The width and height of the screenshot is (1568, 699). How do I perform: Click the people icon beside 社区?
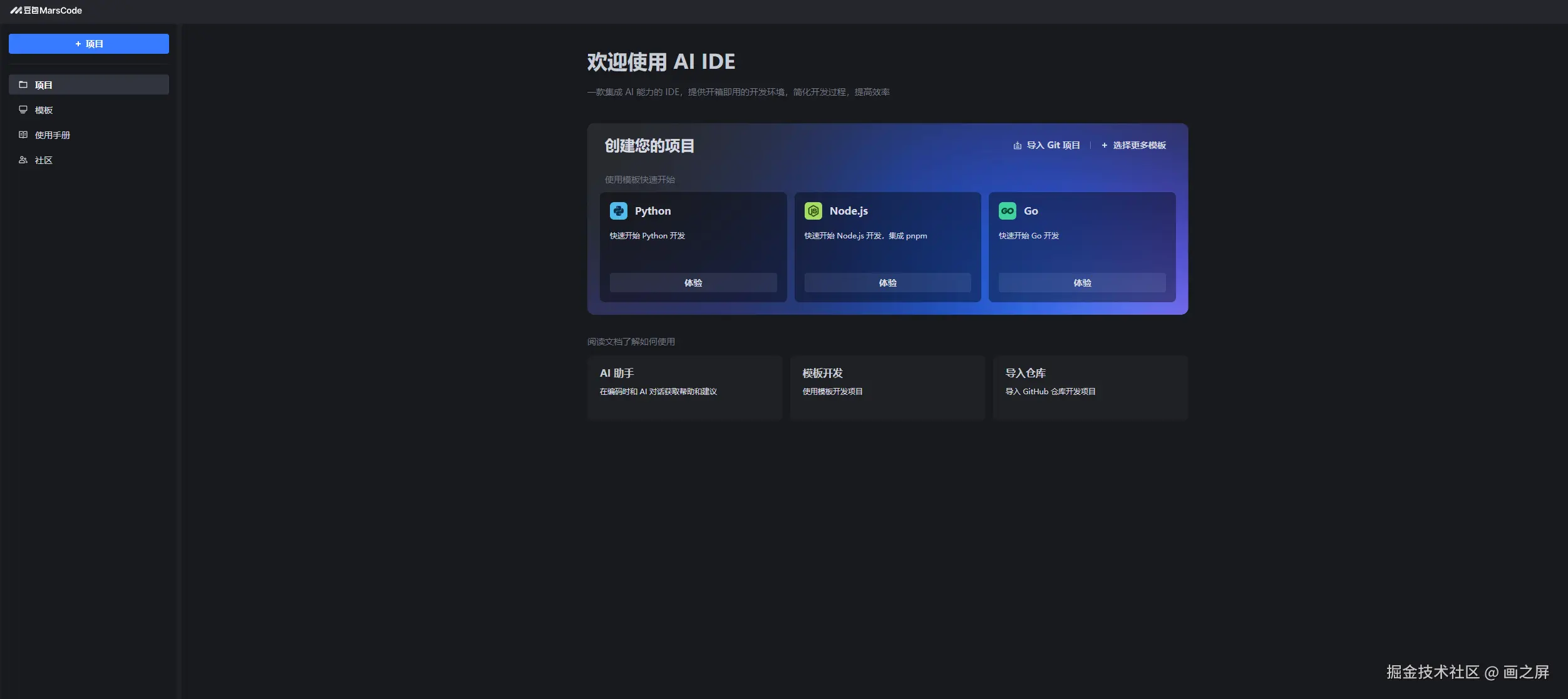pos(23,160)
